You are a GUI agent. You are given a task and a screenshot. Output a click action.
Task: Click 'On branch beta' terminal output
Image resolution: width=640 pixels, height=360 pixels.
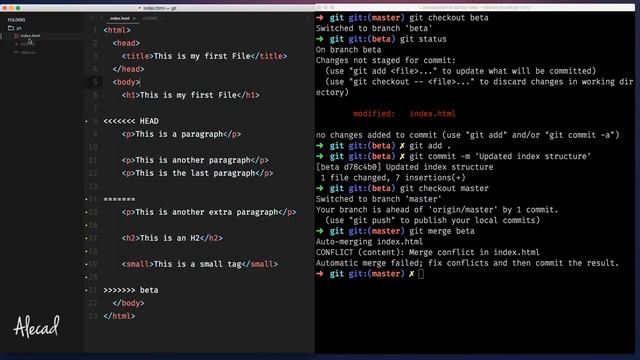coord(348,50)
